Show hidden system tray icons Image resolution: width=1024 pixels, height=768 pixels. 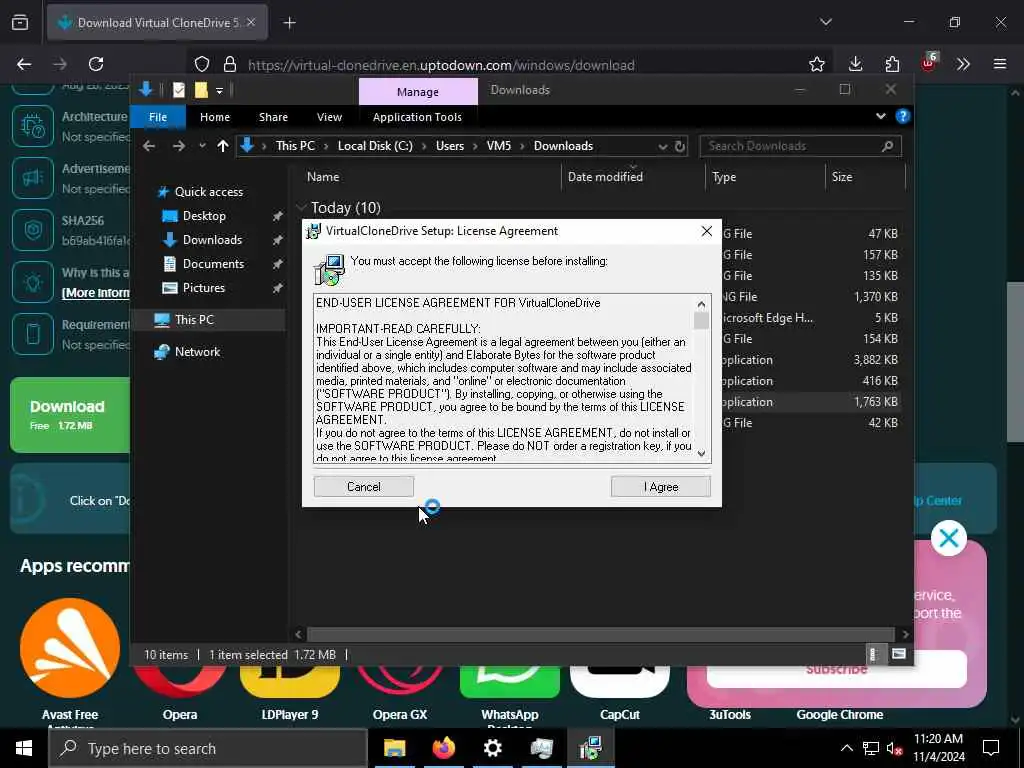point(846,748)
